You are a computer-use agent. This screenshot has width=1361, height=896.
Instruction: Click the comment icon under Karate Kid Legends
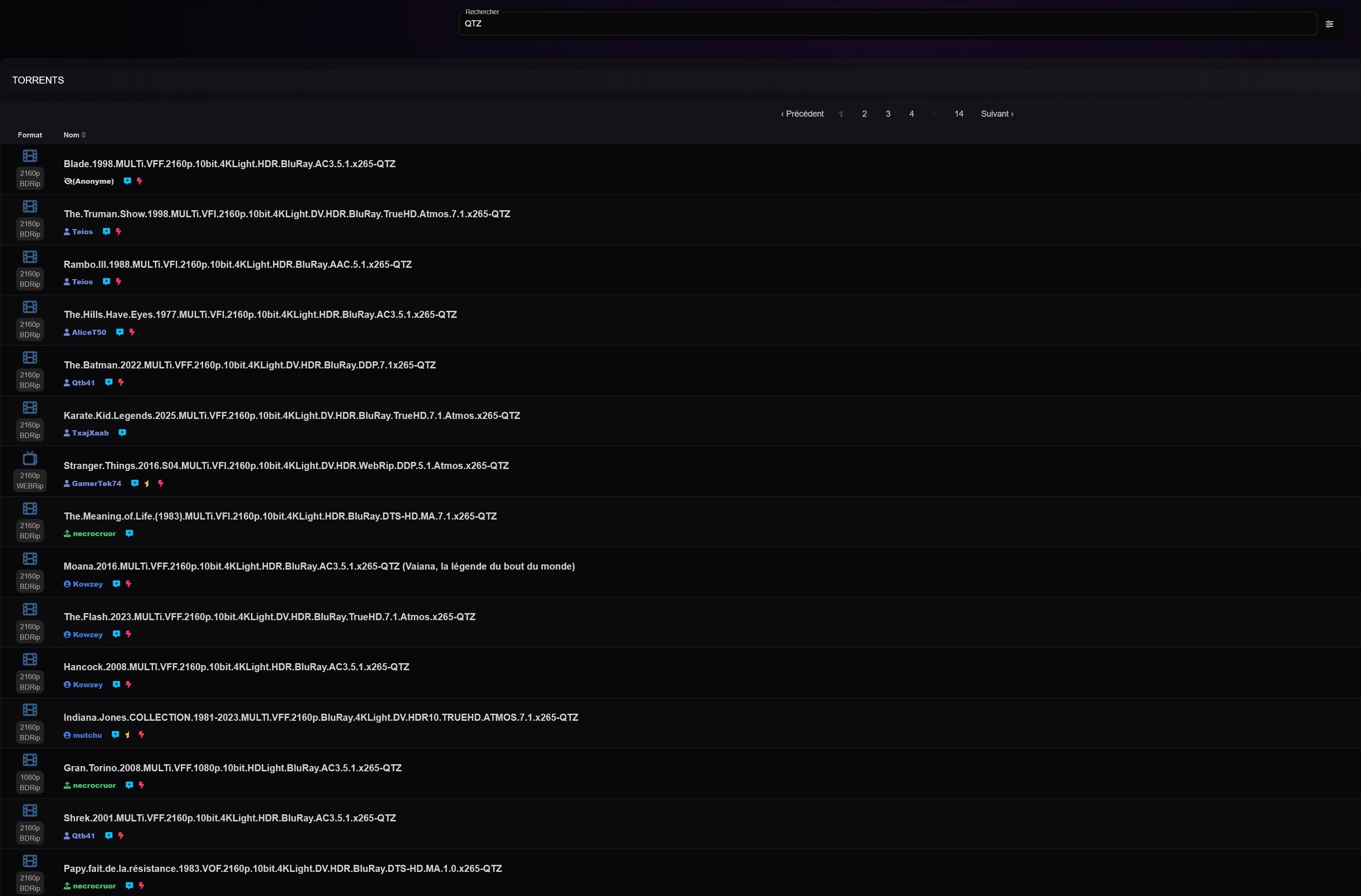tap(122, 433)
